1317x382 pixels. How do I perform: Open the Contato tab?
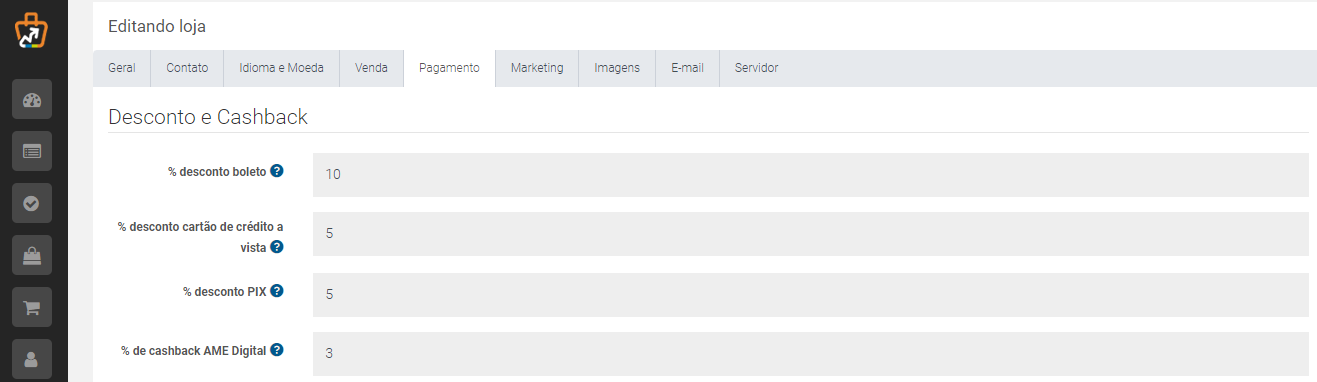tap(187, 68)
